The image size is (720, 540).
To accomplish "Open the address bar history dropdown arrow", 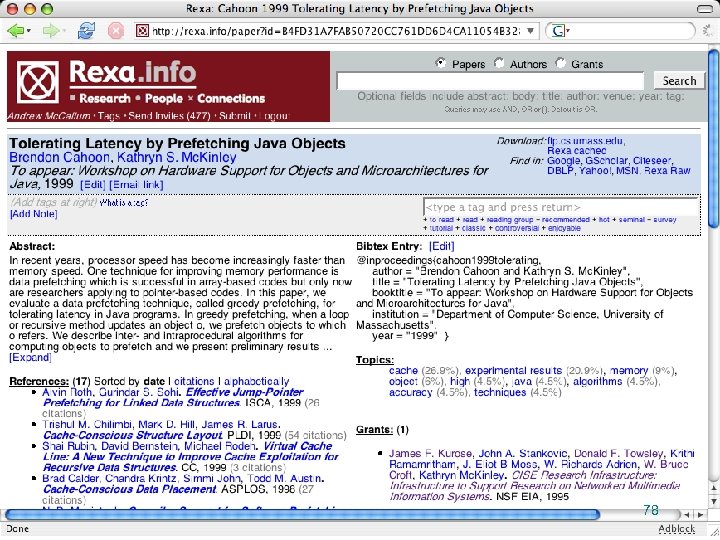I will coord(530,31).
